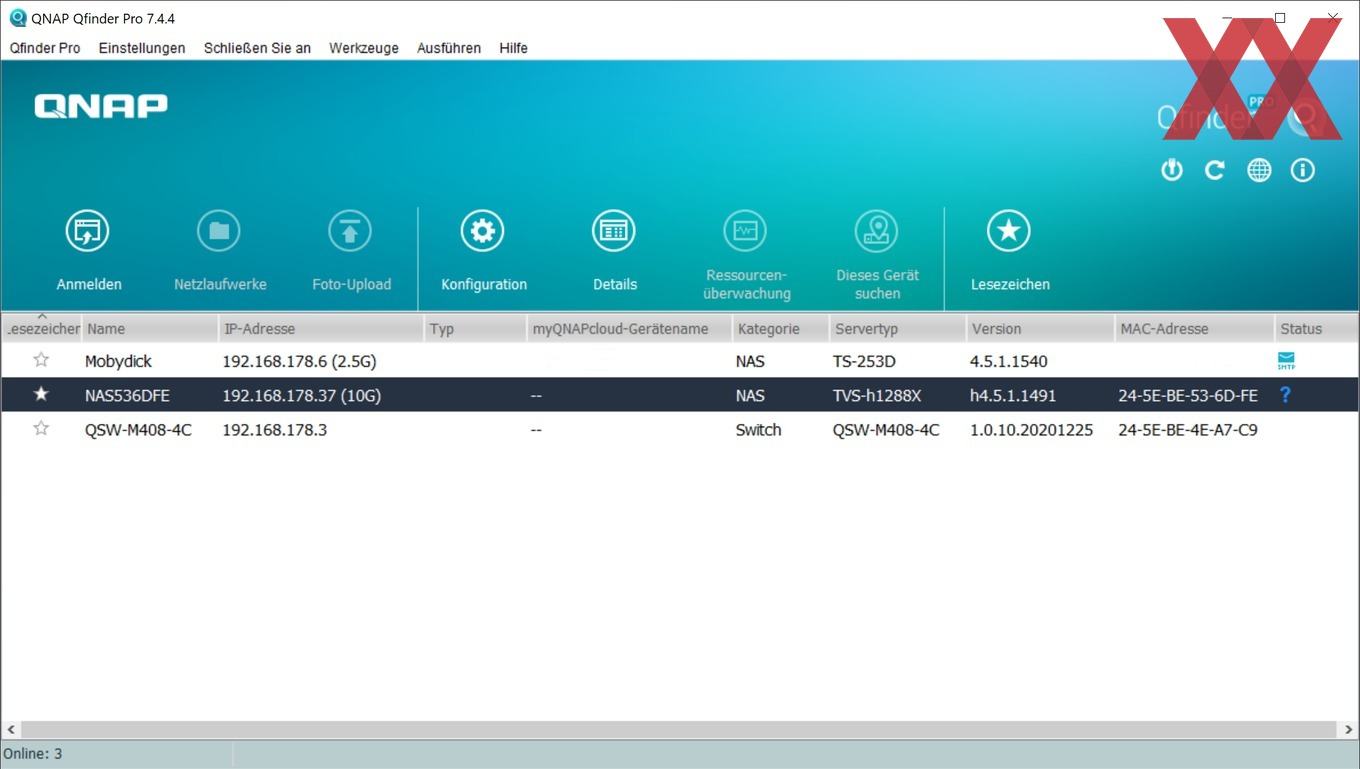Viewport: 1360px width, 769px height.
Task: Open the Einstellungen menu
Action: coord(142,48)
